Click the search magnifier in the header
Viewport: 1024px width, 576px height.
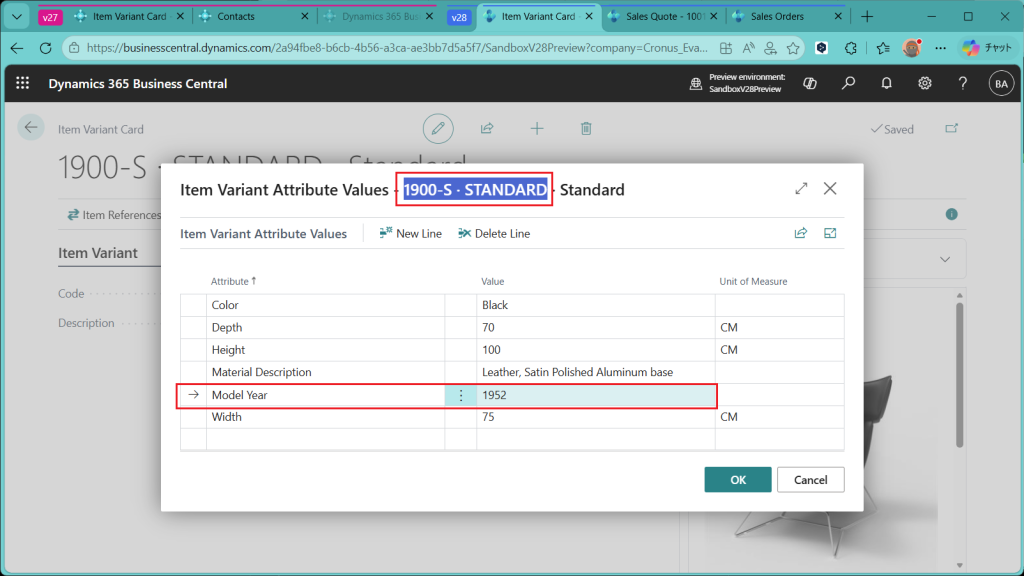coord(848,84)
